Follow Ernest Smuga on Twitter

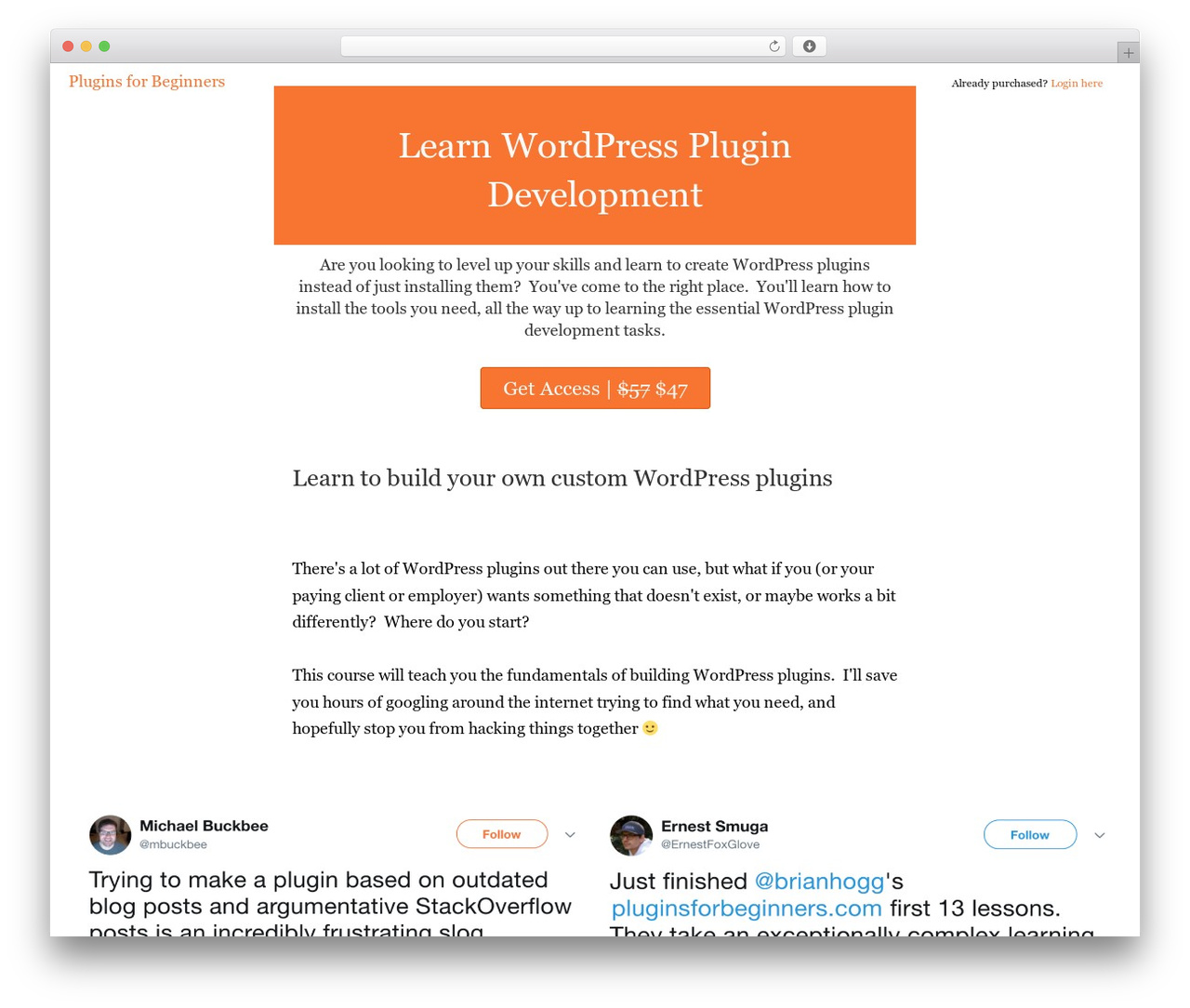click(1030, 835)
